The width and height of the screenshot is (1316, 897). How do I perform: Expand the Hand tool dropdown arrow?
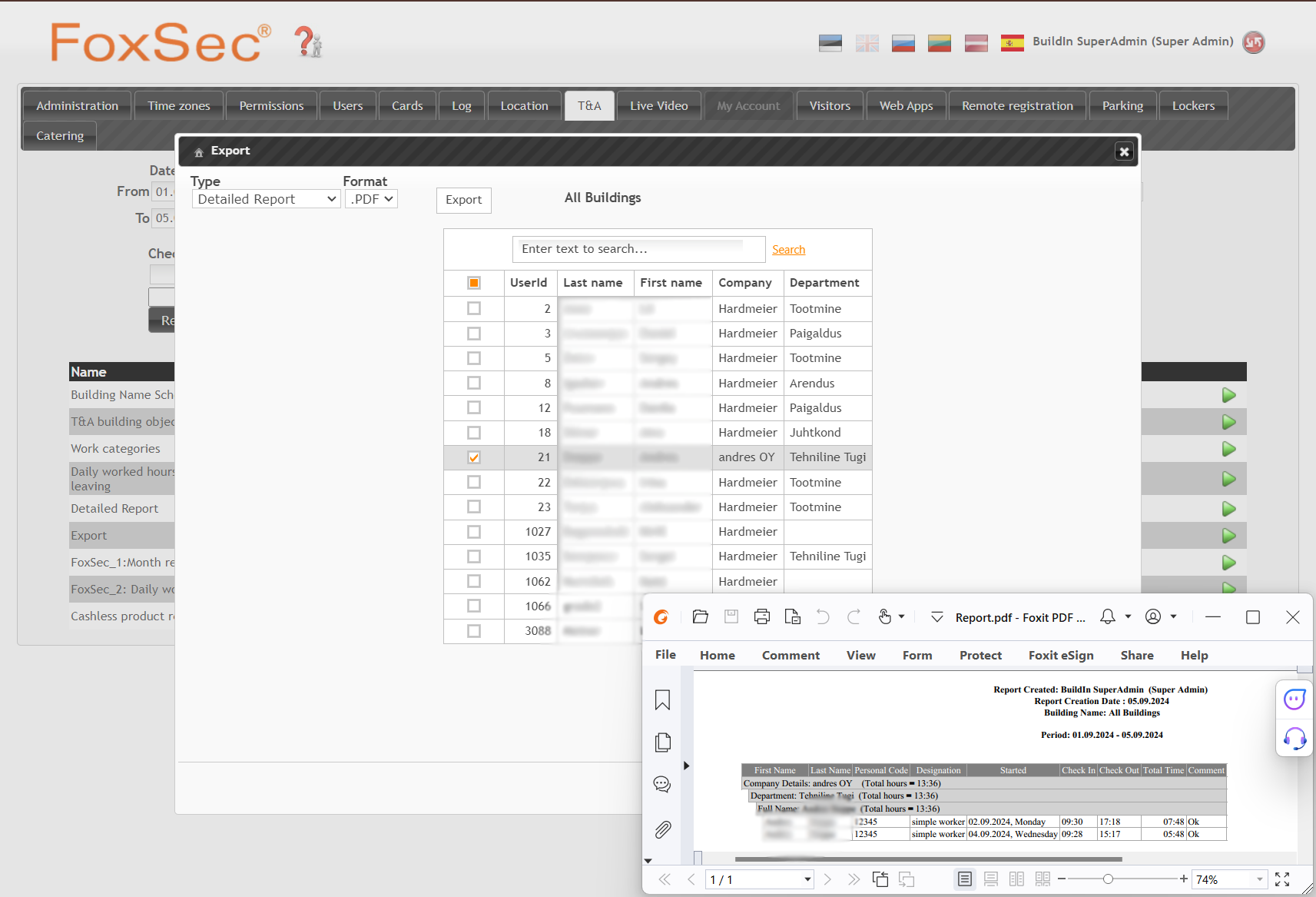click(902, 616)
